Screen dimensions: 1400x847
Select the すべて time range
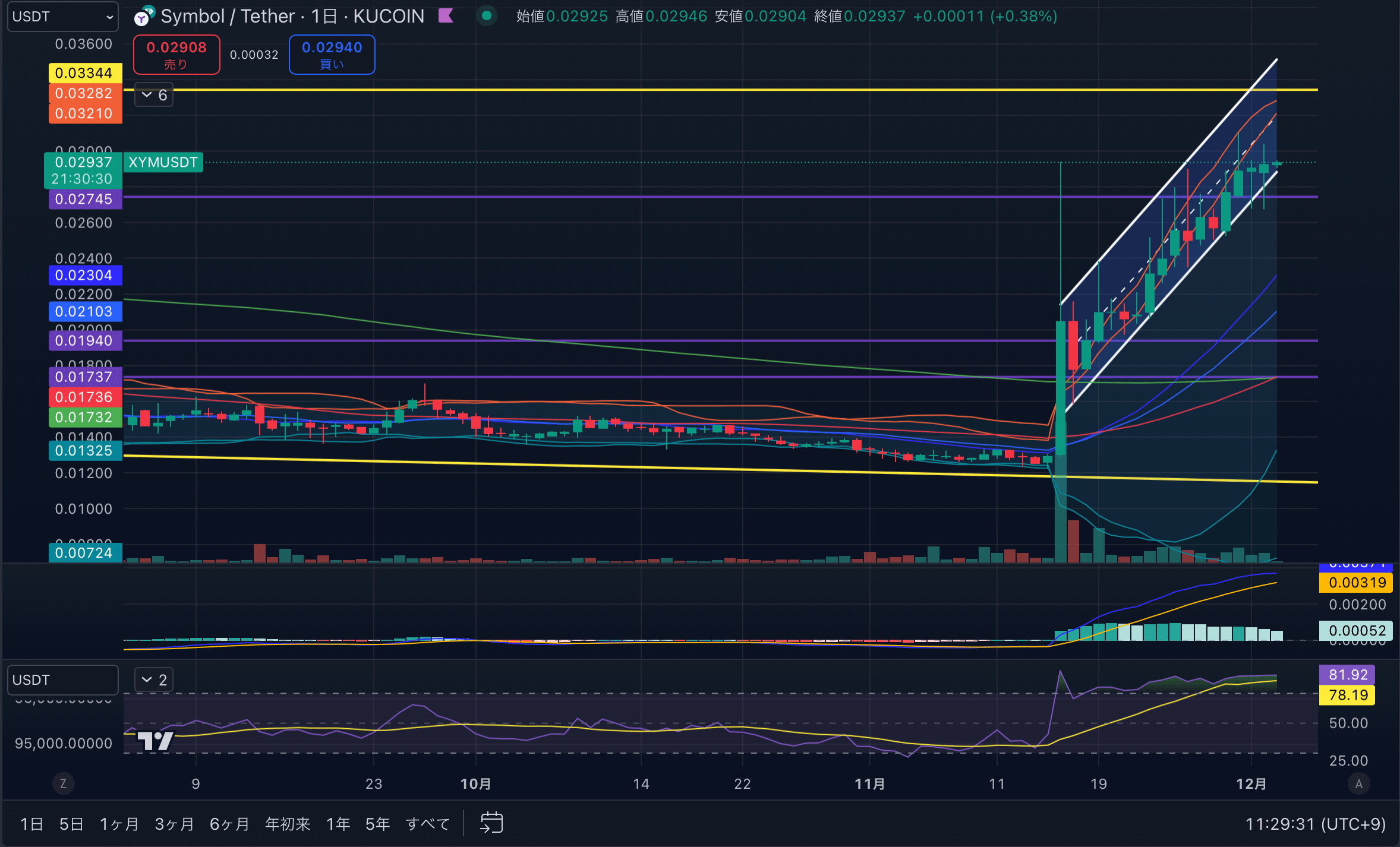[x=427, y=824]
